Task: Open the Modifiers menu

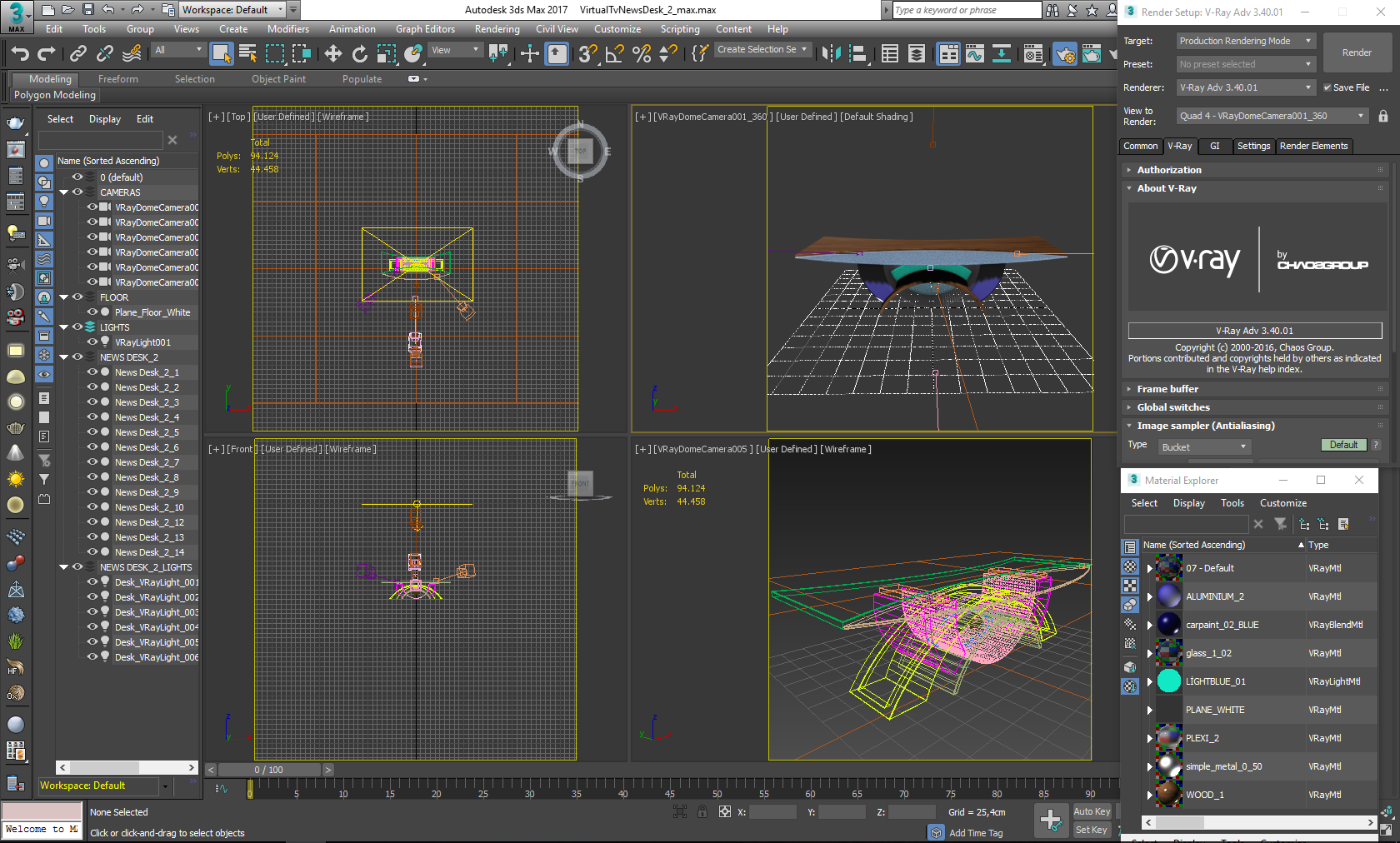Action: pos(287,29)
